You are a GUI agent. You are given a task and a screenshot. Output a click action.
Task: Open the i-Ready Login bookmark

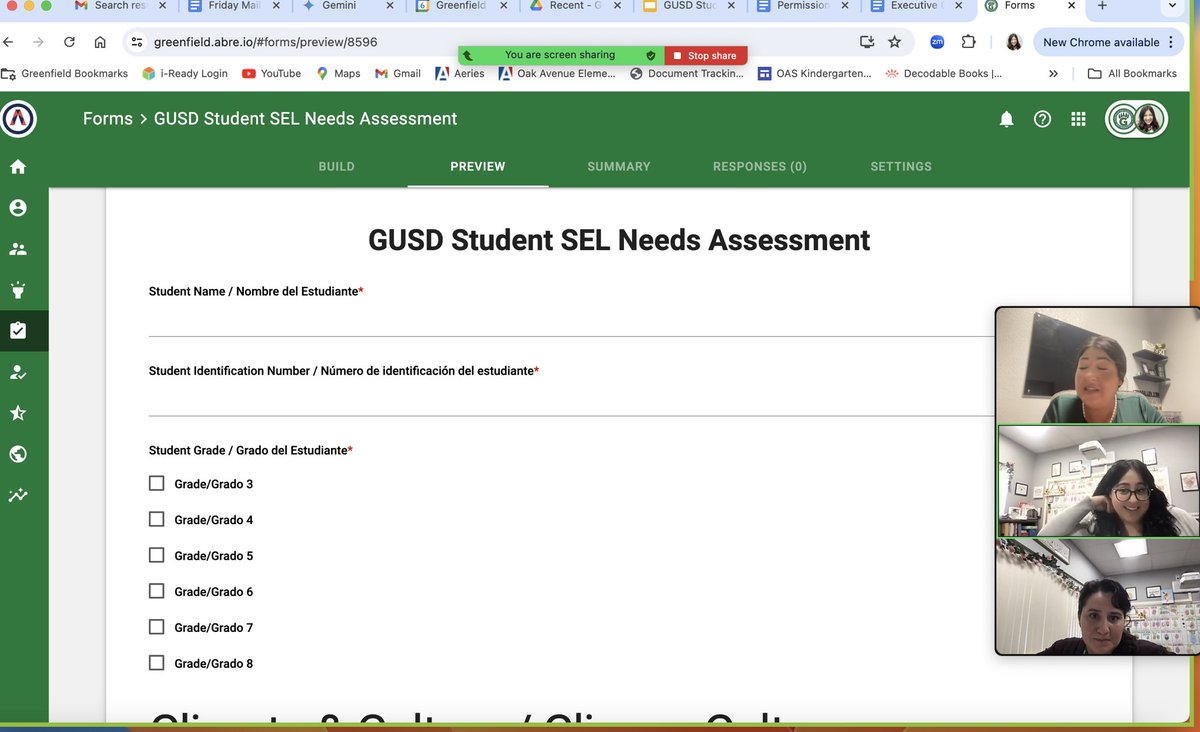[x=196, y=72]
